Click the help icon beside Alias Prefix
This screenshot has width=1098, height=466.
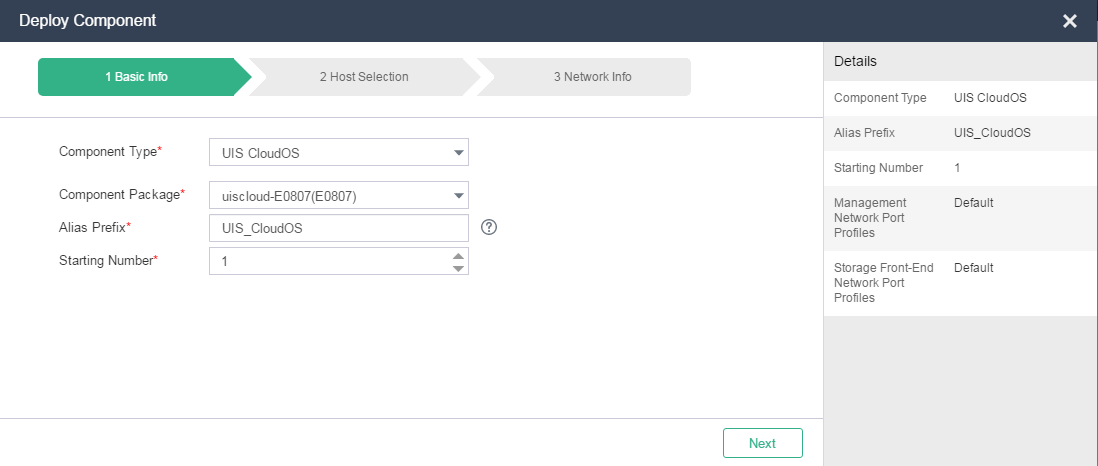click(489, 227)
